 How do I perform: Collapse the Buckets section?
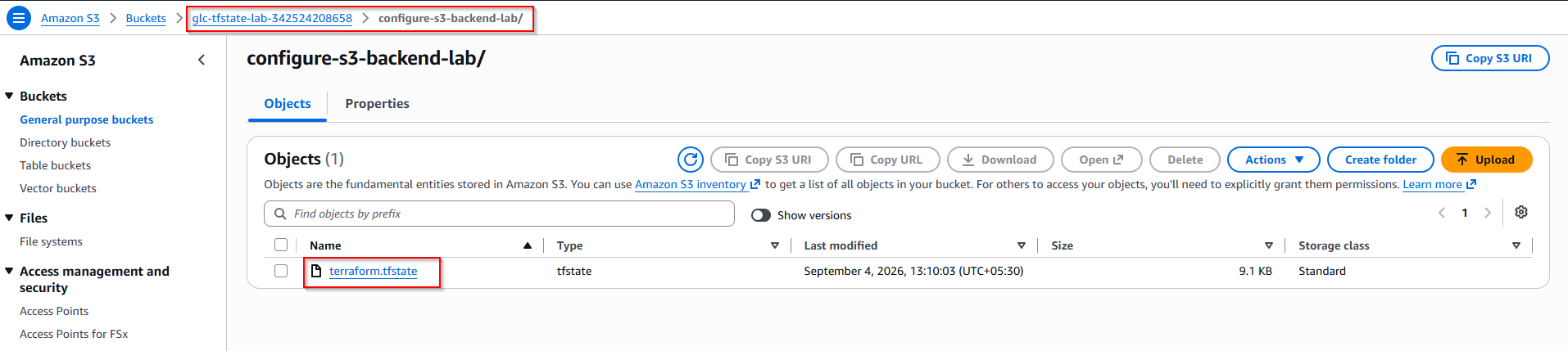(x=9, y=96)
